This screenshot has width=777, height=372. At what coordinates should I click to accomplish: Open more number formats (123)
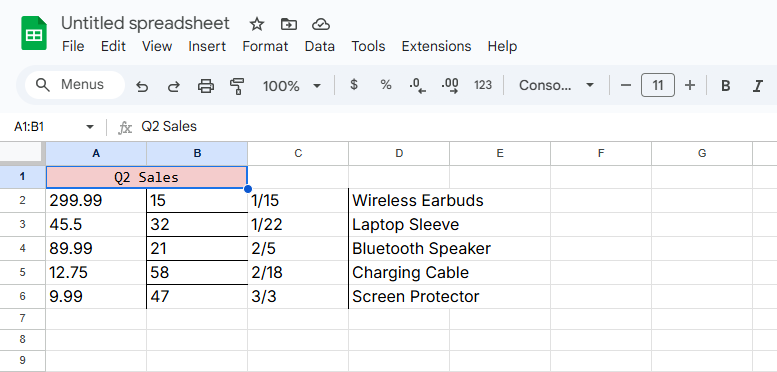pyautogui.click(x=483, y=85)
